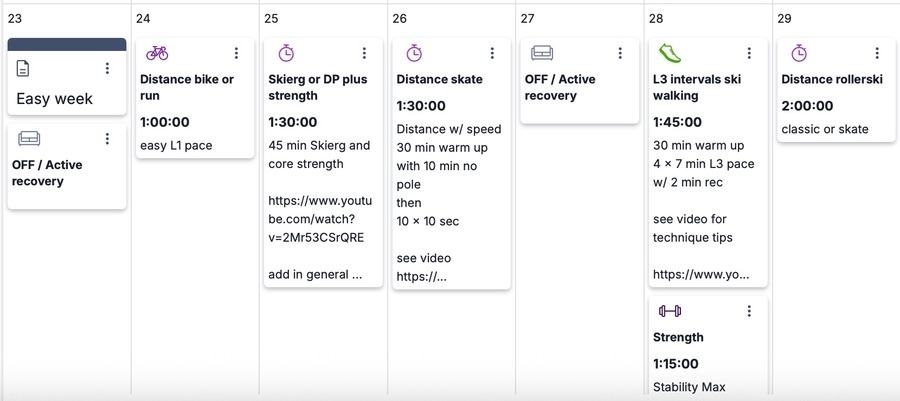The image size is (900, 401).
Task: Open the truncated link in L3 intervals card
Action: [x=701, y=274]
